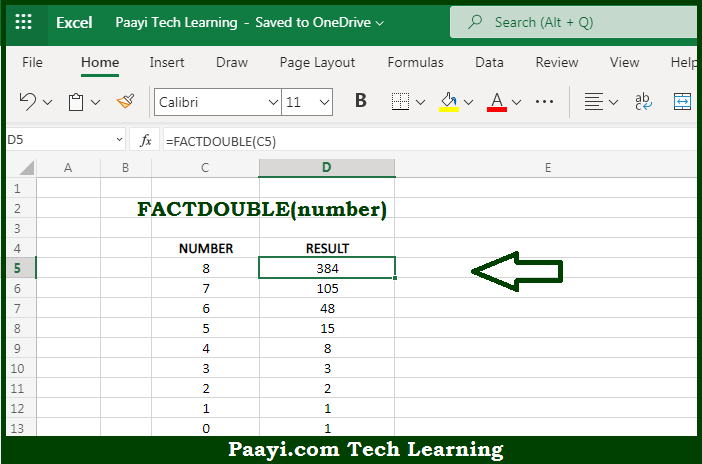Apply red font color
The image size is (702, 464).
[497, 101]
